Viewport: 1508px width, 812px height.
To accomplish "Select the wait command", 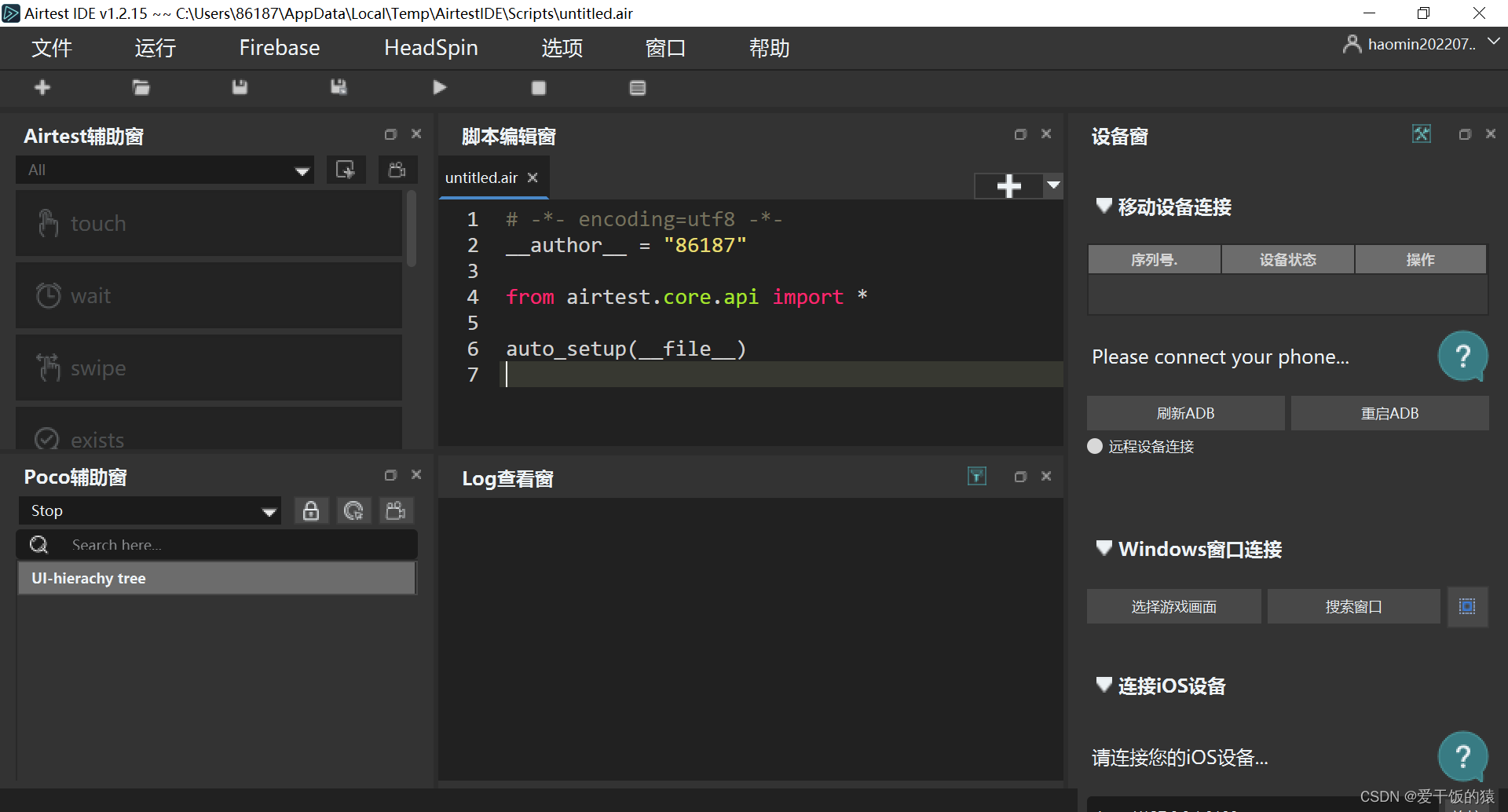I will click(209, 296).
